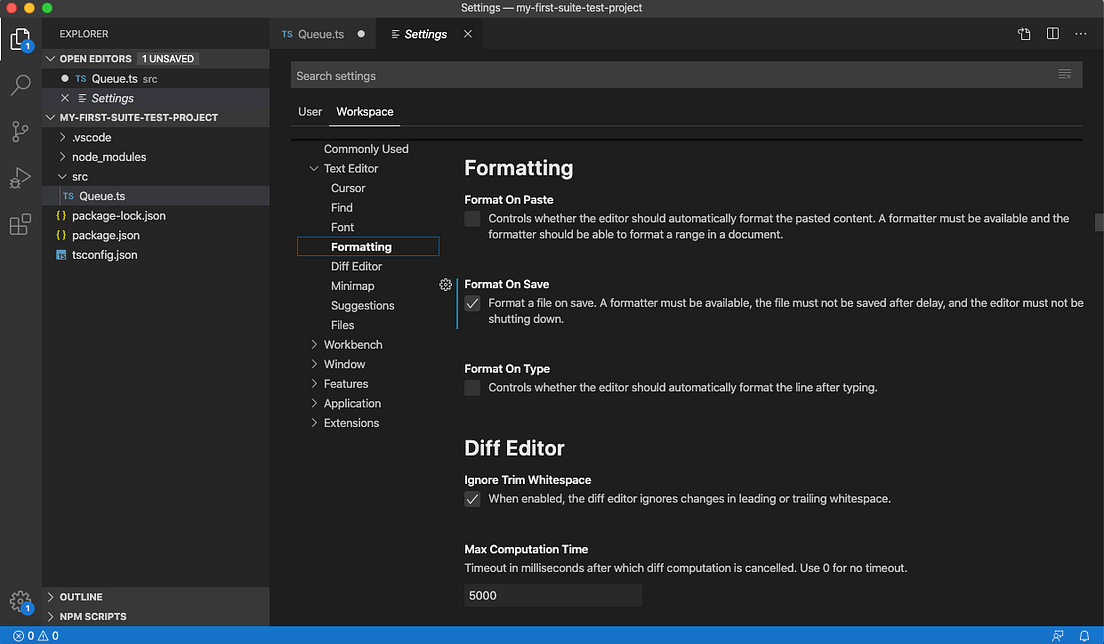Click the settings editor scrollbar thumb
The image size is (1104, 644).
coord(1099,222)
